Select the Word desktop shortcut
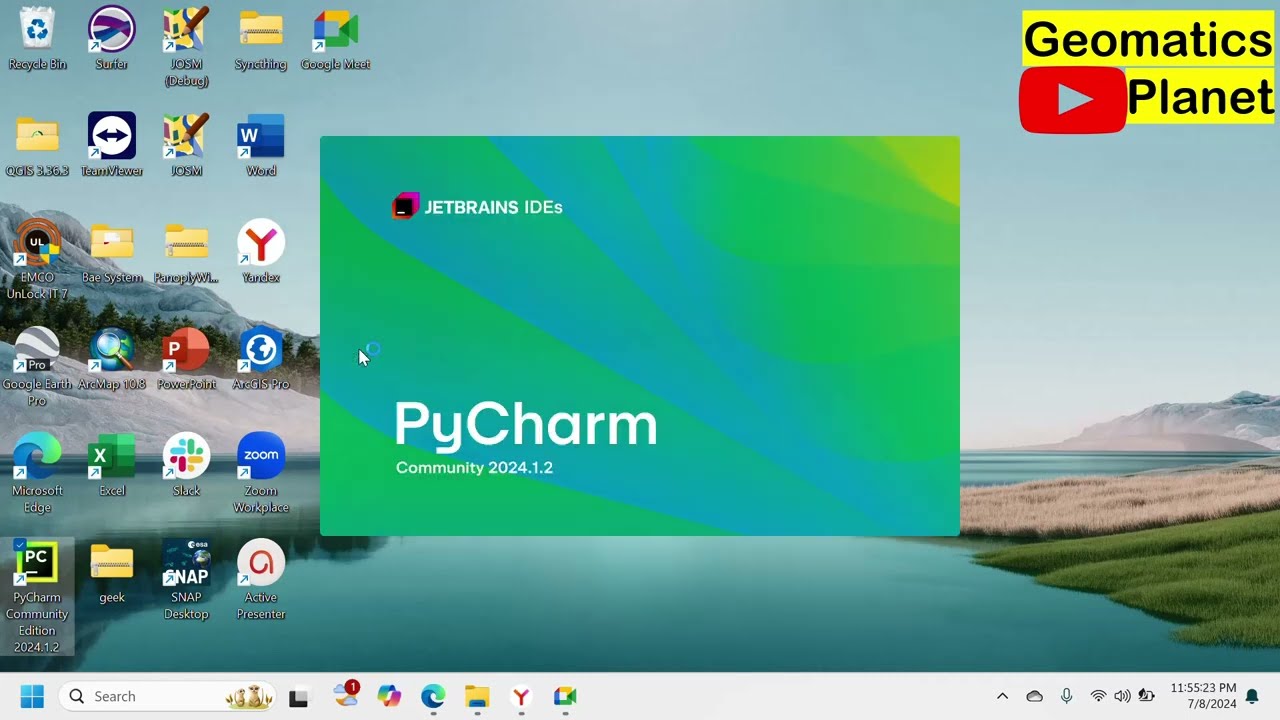The height and width of the screenshot is (720, 1280). pyautogui.click(x=261, y=145)
